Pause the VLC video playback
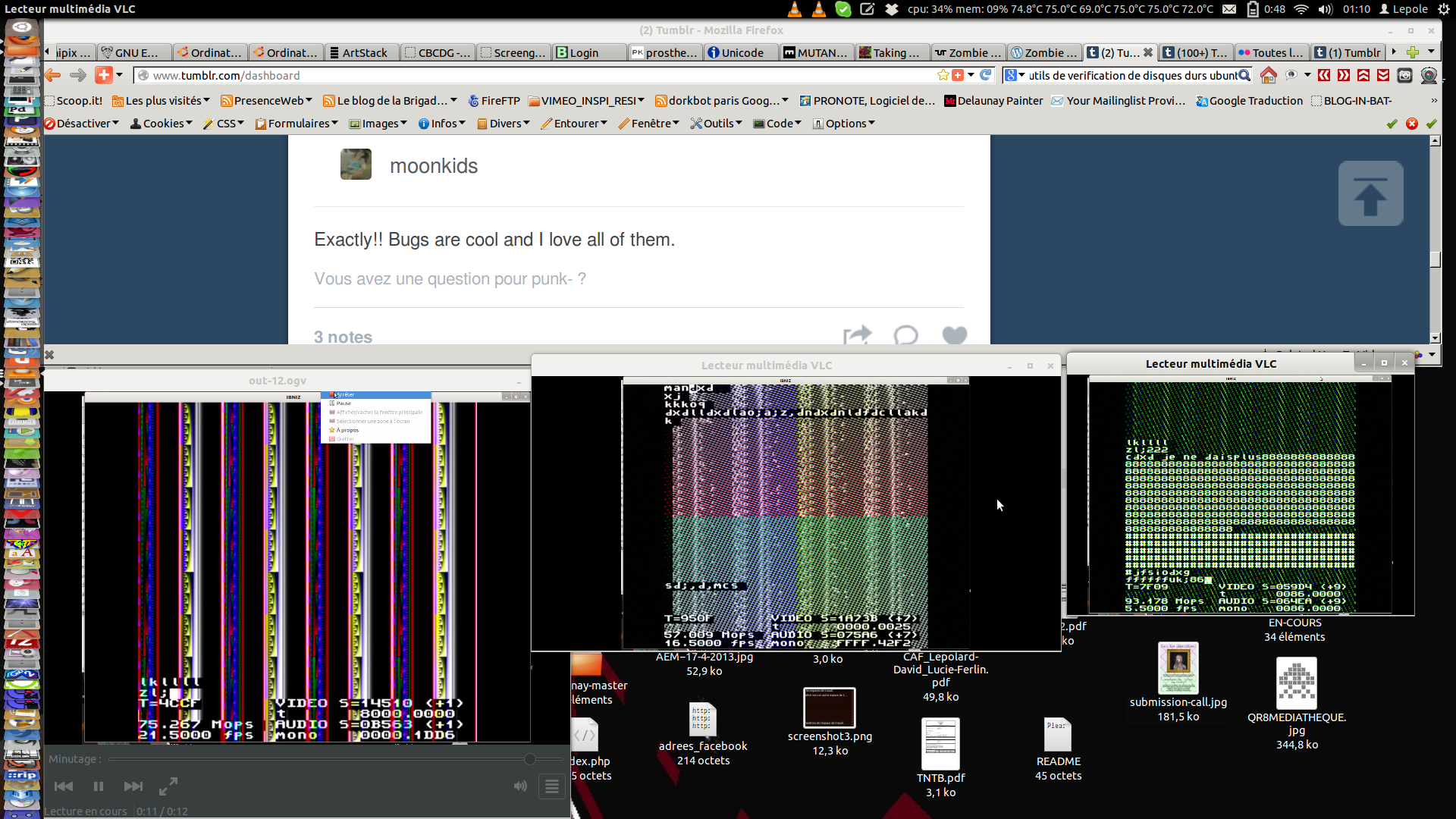This screenshot has width=1456, height=819. (99, 786)
